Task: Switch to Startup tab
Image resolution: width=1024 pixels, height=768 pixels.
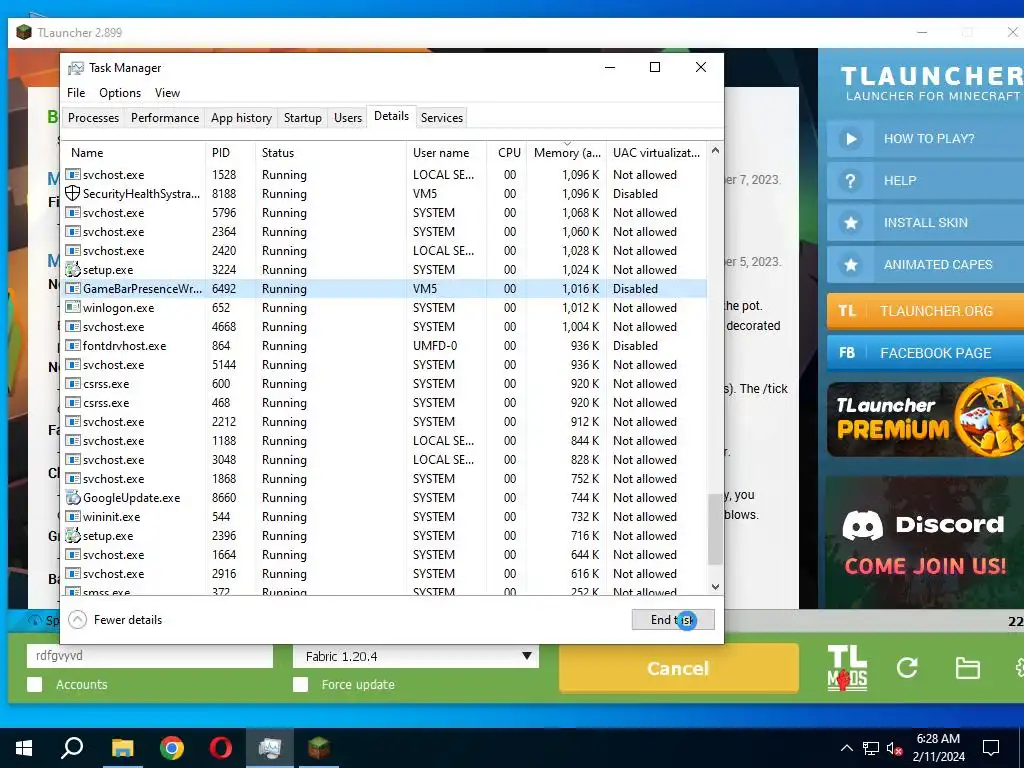Action: tap(302, 118)
